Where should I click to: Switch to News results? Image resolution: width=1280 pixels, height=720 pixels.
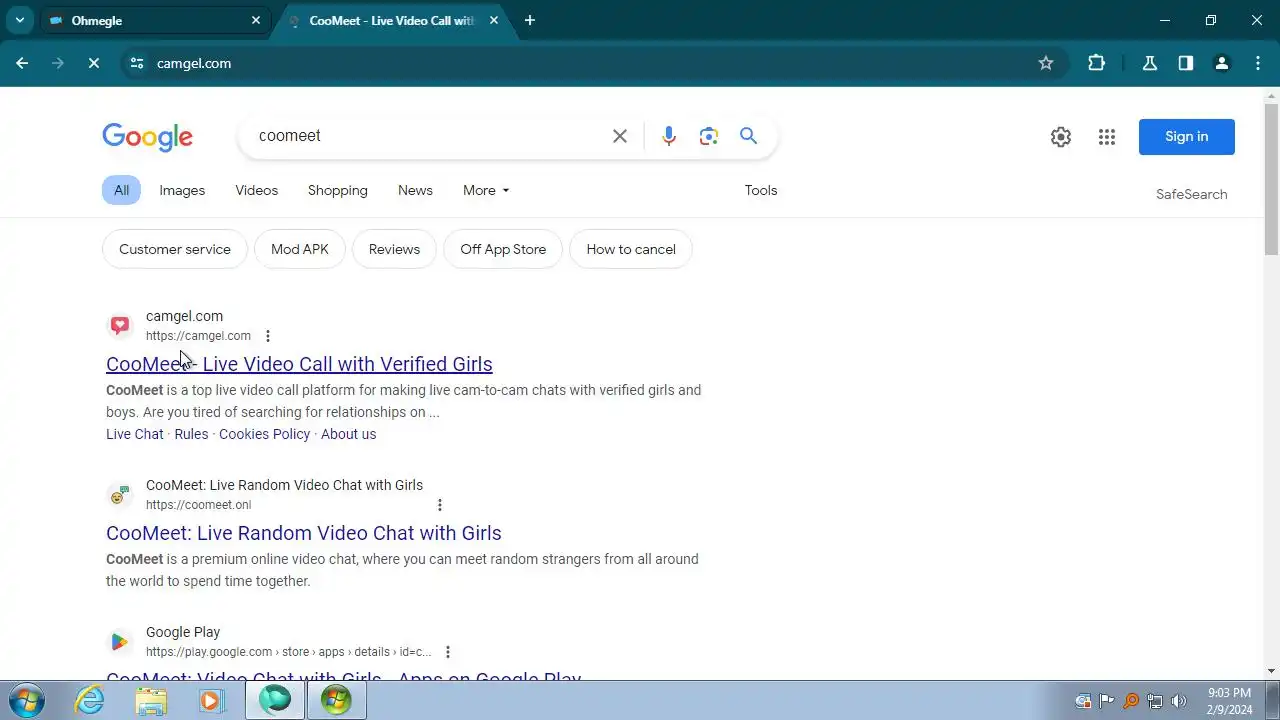click(415, 190)
